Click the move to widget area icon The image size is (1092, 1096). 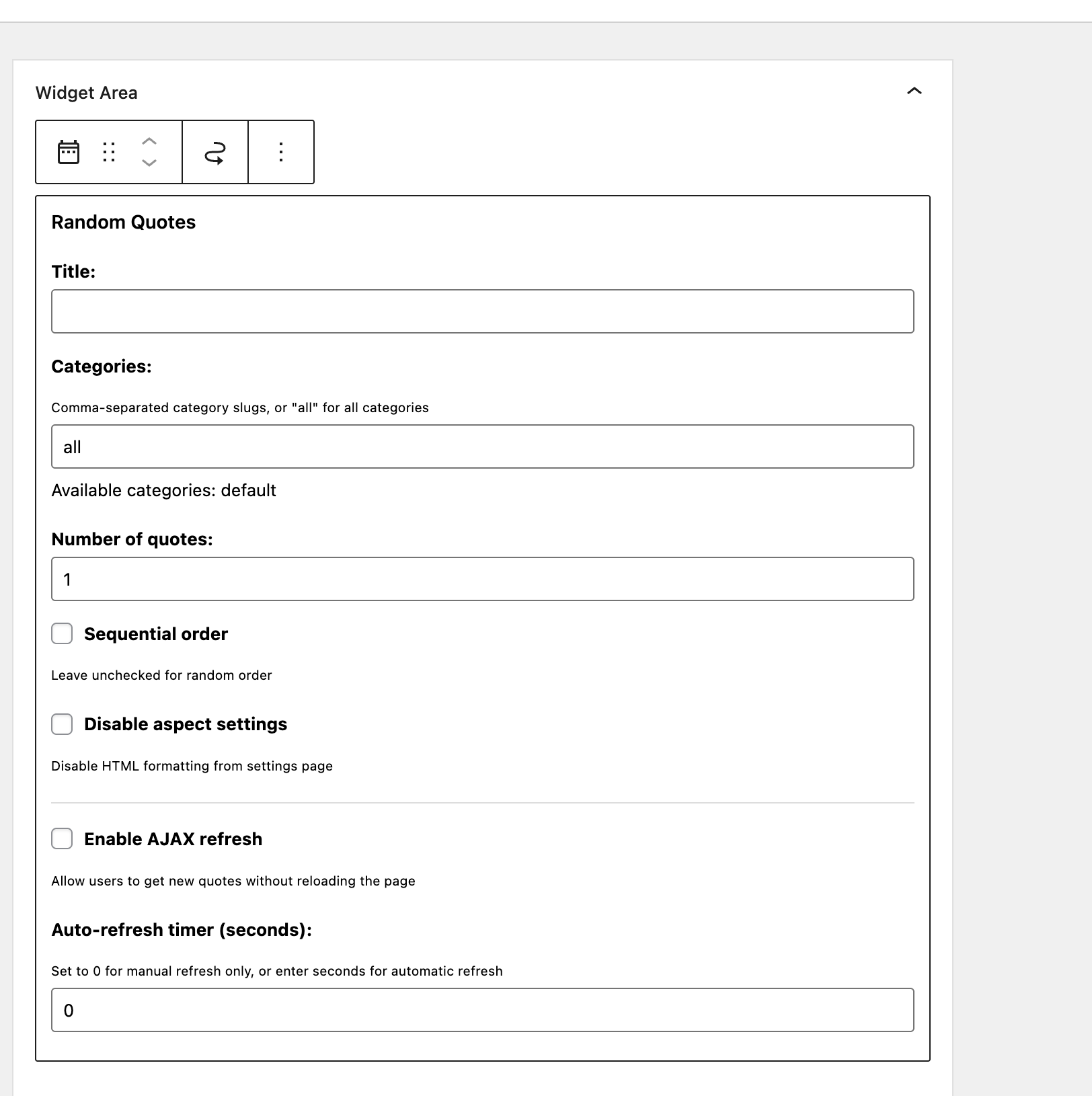point(215,153)
